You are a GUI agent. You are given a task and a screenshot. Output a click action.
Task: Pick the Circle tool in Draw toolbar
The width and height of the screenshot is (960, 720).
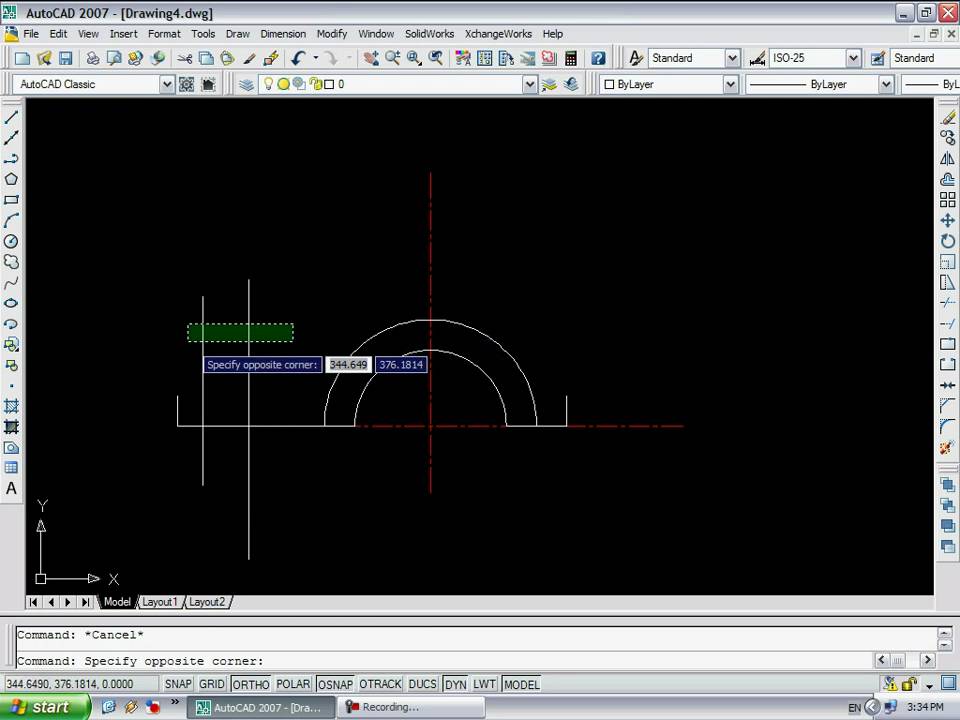pyautogui.click(x=12, y=241)
